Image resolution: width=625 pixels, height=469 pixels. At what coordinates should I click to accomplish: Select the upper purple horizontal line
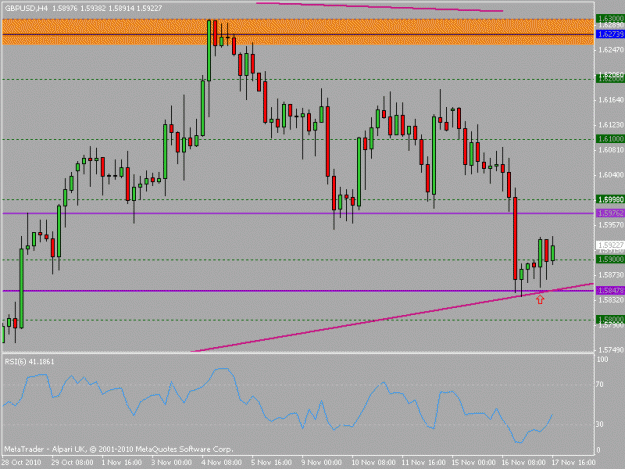coord(298,214)
